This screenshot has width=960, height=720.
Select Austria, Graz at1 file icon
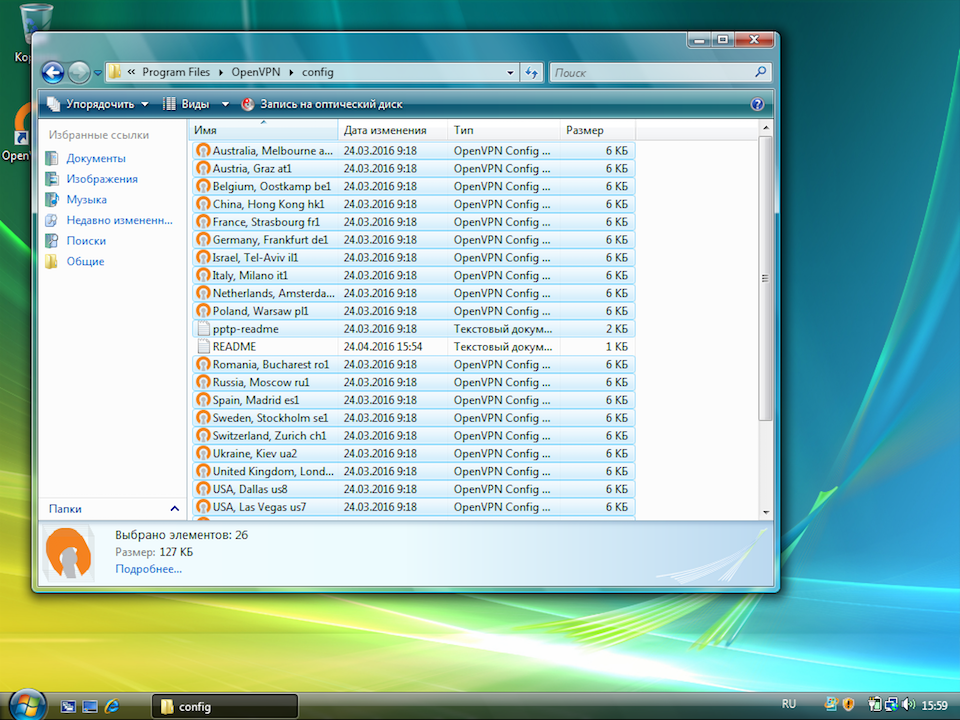coord(203,168)
